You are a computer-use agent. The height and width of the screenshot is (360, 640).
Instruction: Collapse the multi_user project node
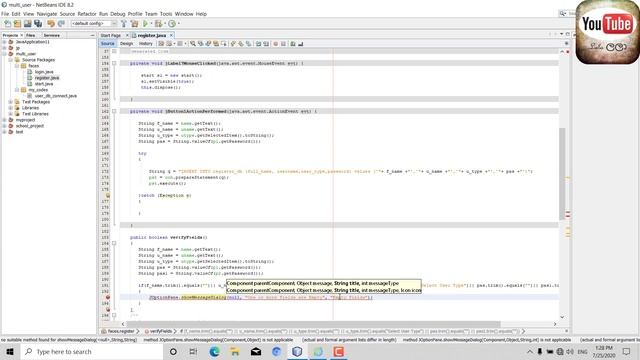tap(4, 53)
